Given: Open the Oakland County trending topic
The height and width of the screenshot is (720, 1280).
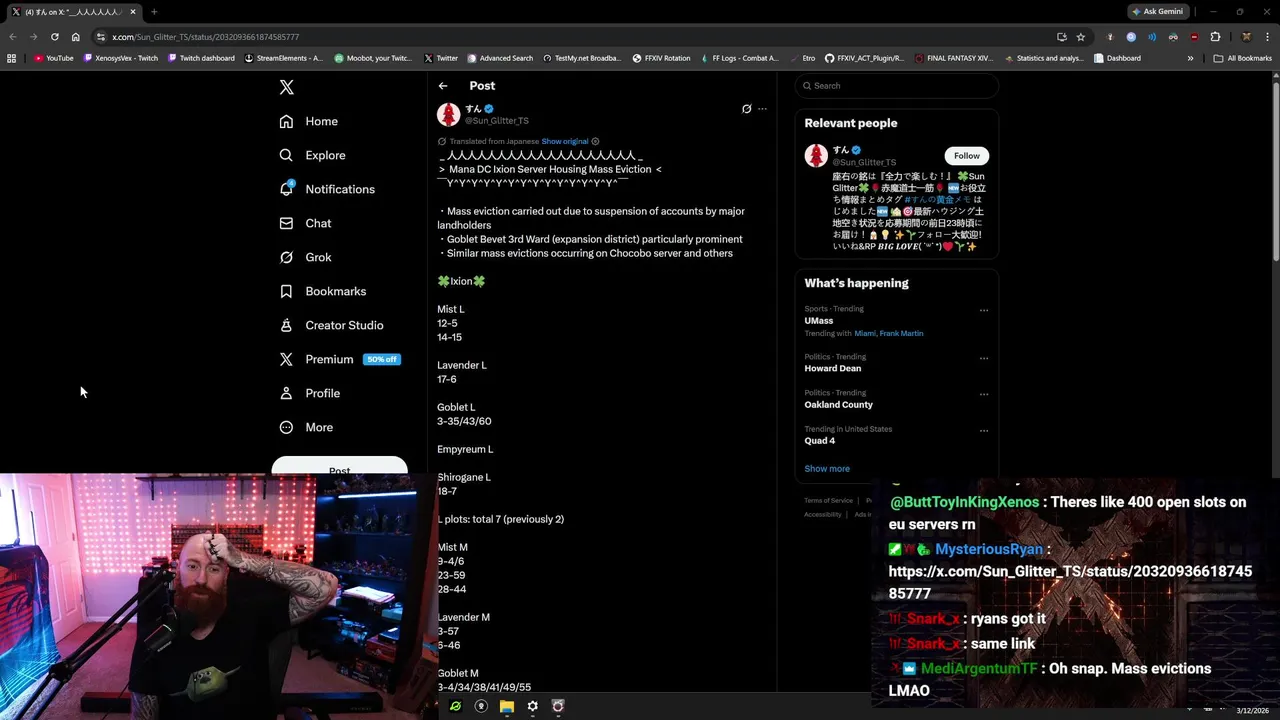Looking at the screenshot, I should click(x=838, y=405).
